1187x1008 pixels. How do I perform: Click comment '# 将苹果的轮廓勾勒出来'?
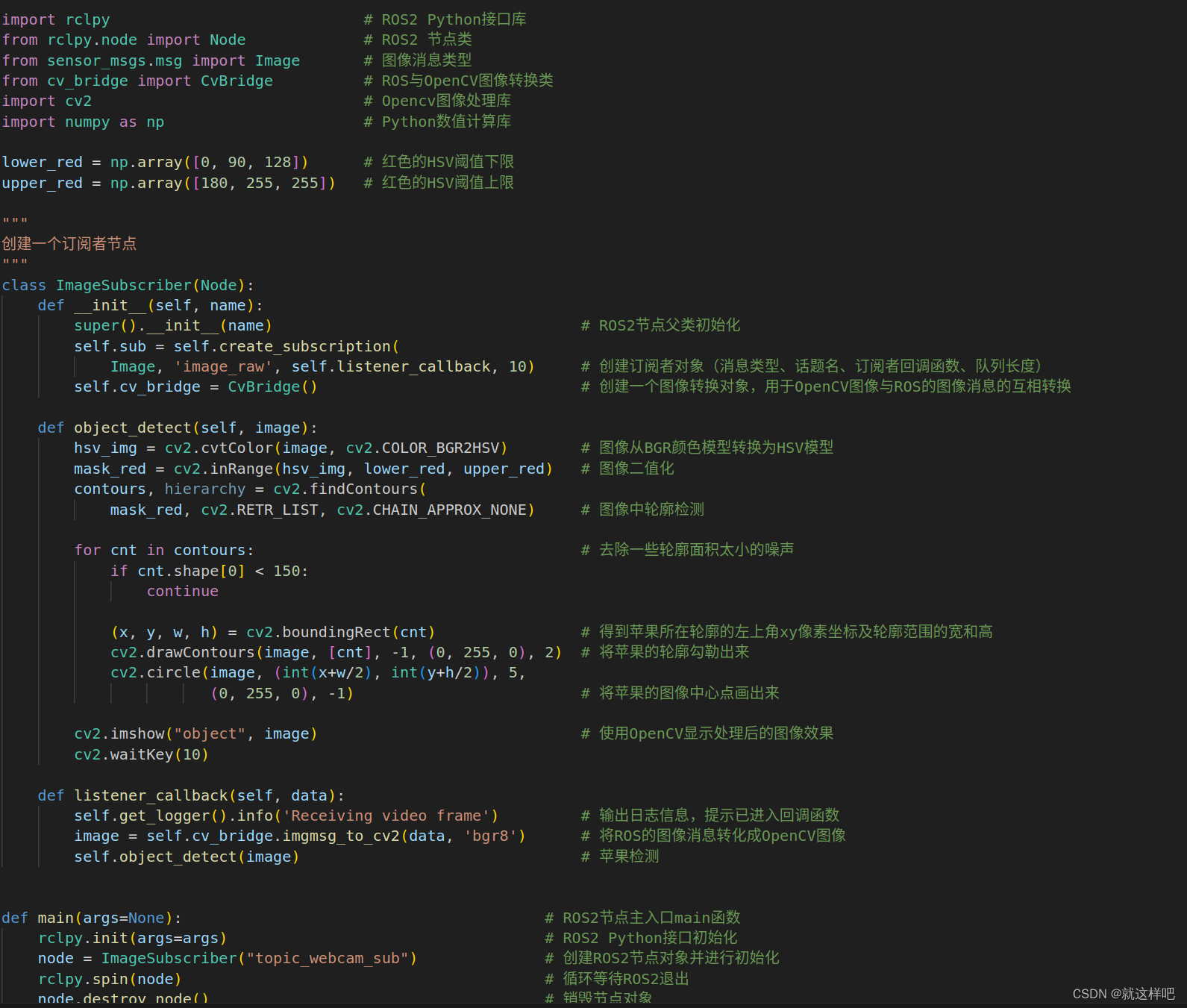[x=665, y=652]
